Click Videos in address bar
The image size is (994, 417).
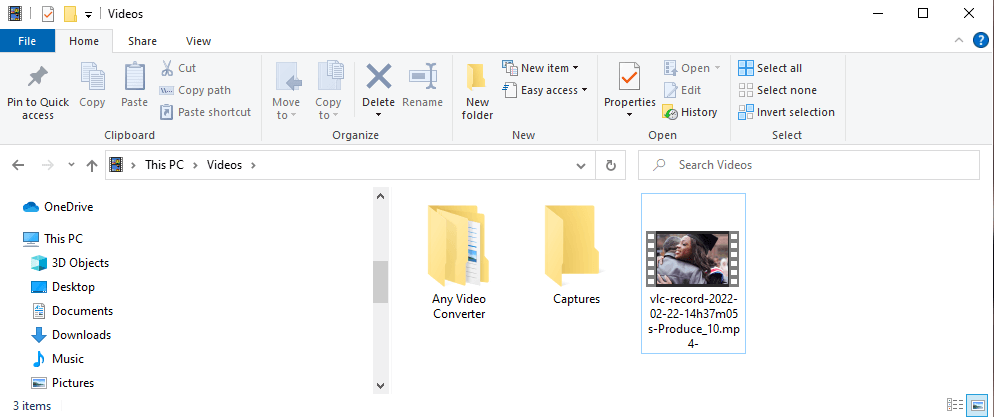224,165
